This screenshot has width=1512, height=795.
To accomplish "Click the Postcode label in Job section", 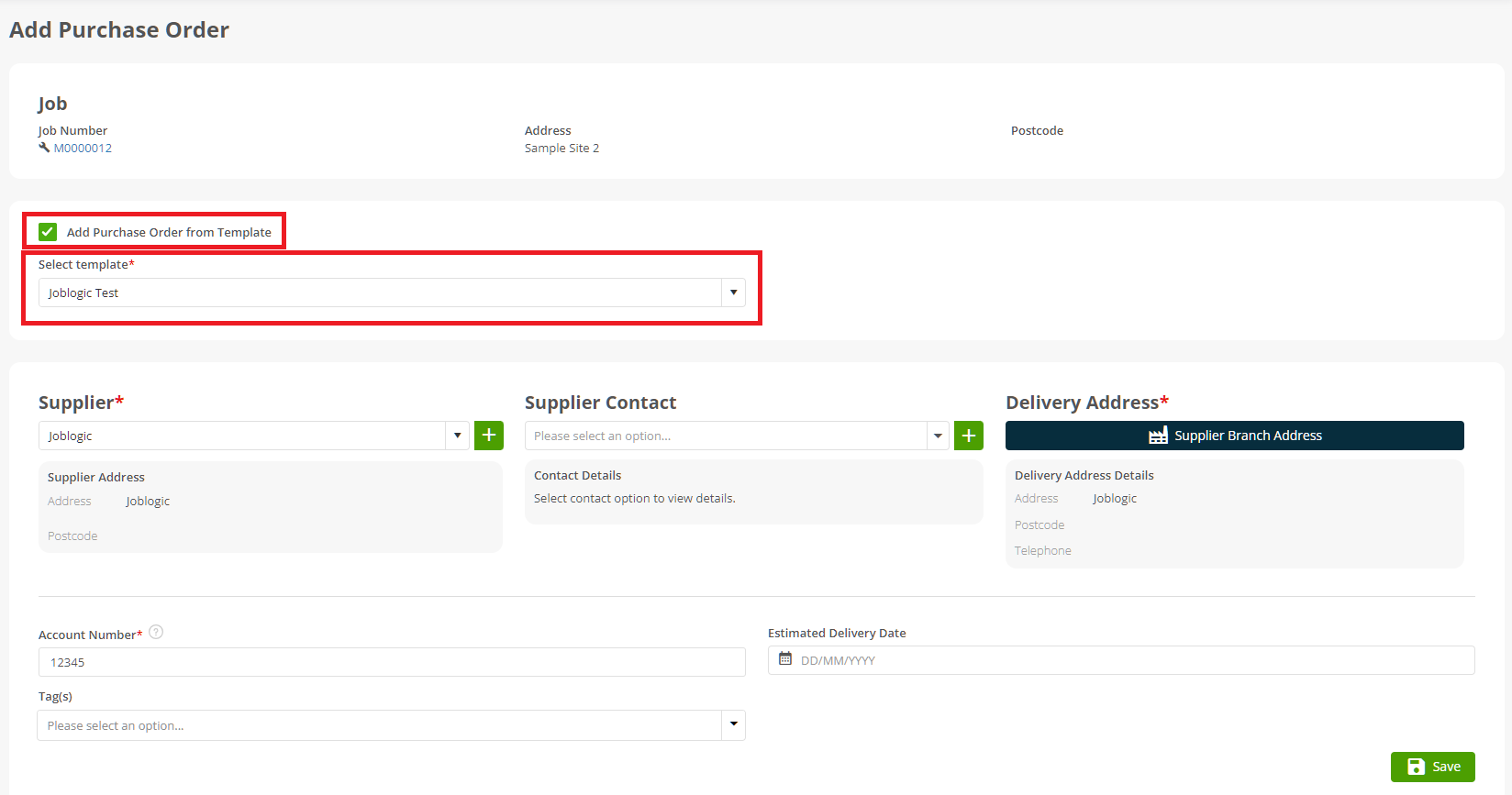I will pos(1037,130).
